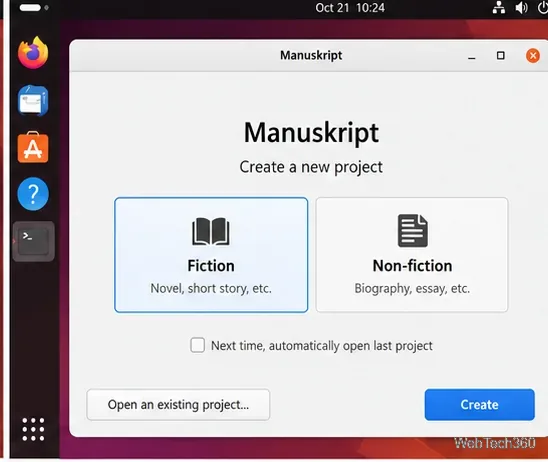
Task: Open Ubuntu Software from the dock
Action: (x=33, y=147)
